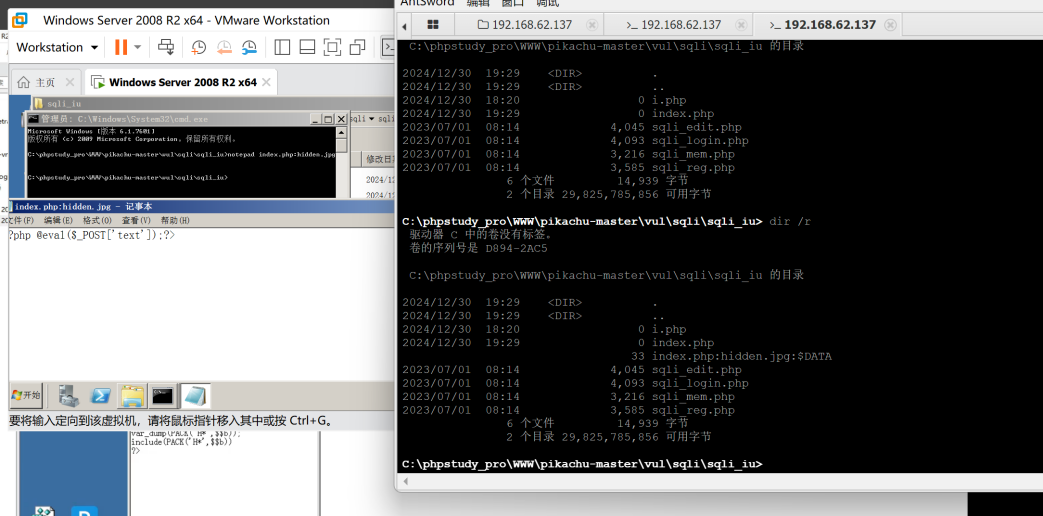Click the VMware Ctrl+G input hint status bar
Screen dimensions: 1043x516
pos(170,421)
